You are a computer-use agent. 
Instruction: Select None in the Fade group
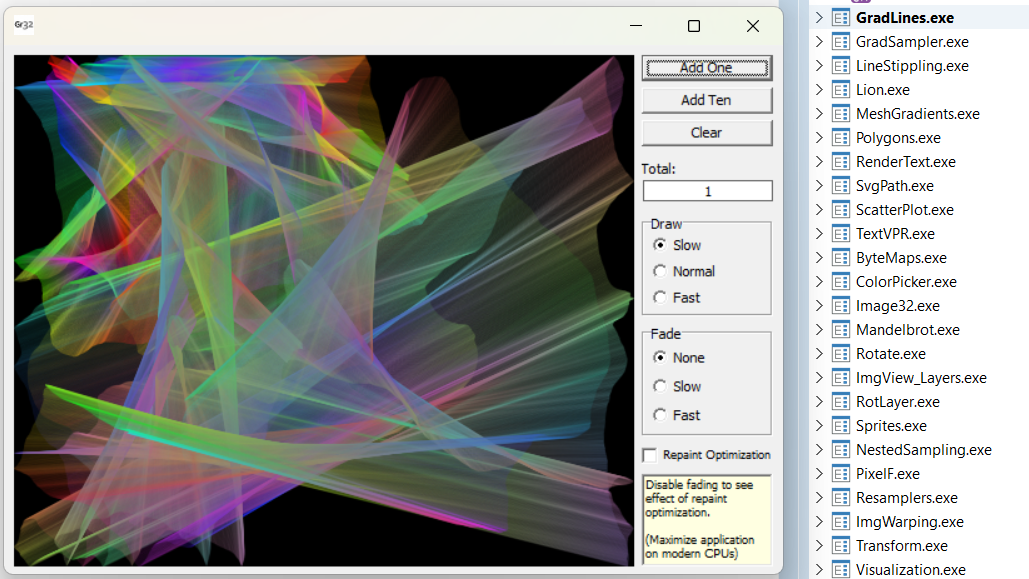pos(660,358)
